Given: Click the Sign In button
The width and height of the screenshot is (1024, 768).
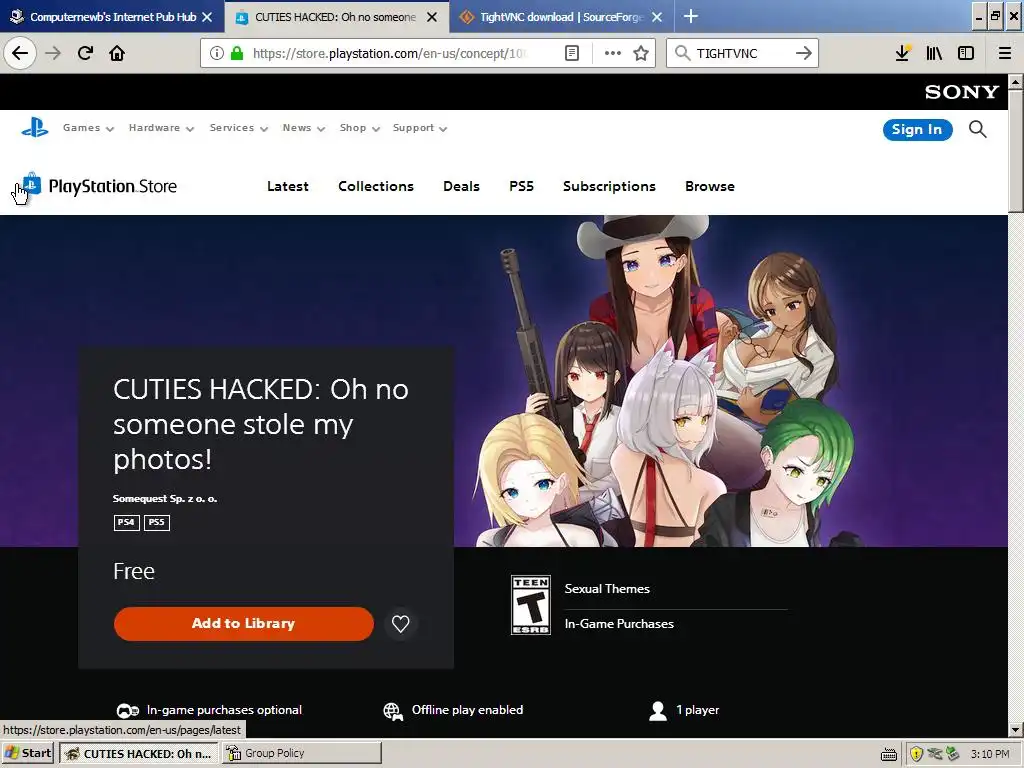Looking at the screenshot, I should pyautogui.click(x=918, y=129).
